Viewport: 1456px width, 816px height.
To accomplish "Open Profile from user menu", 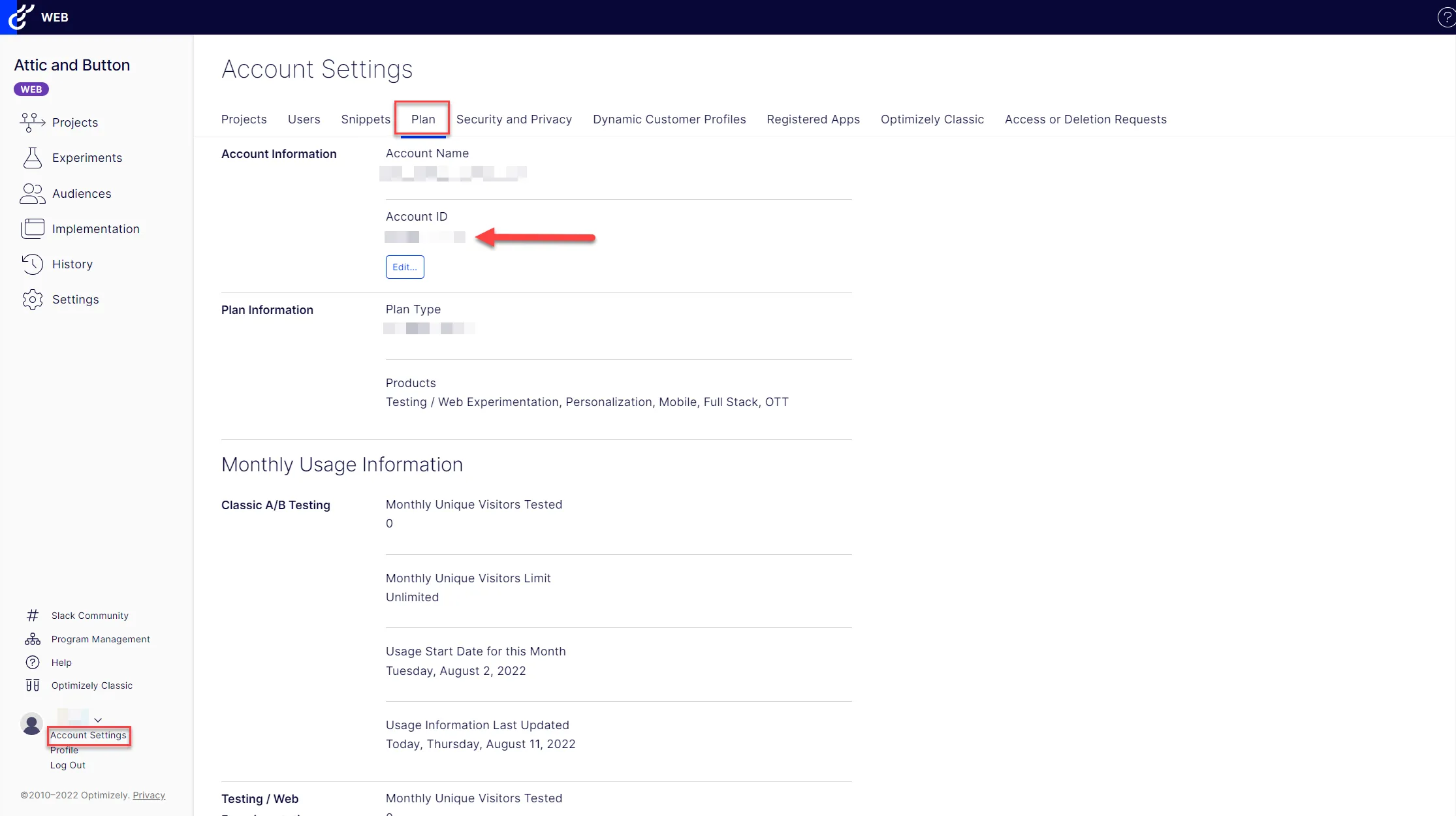I will [64, 750].
